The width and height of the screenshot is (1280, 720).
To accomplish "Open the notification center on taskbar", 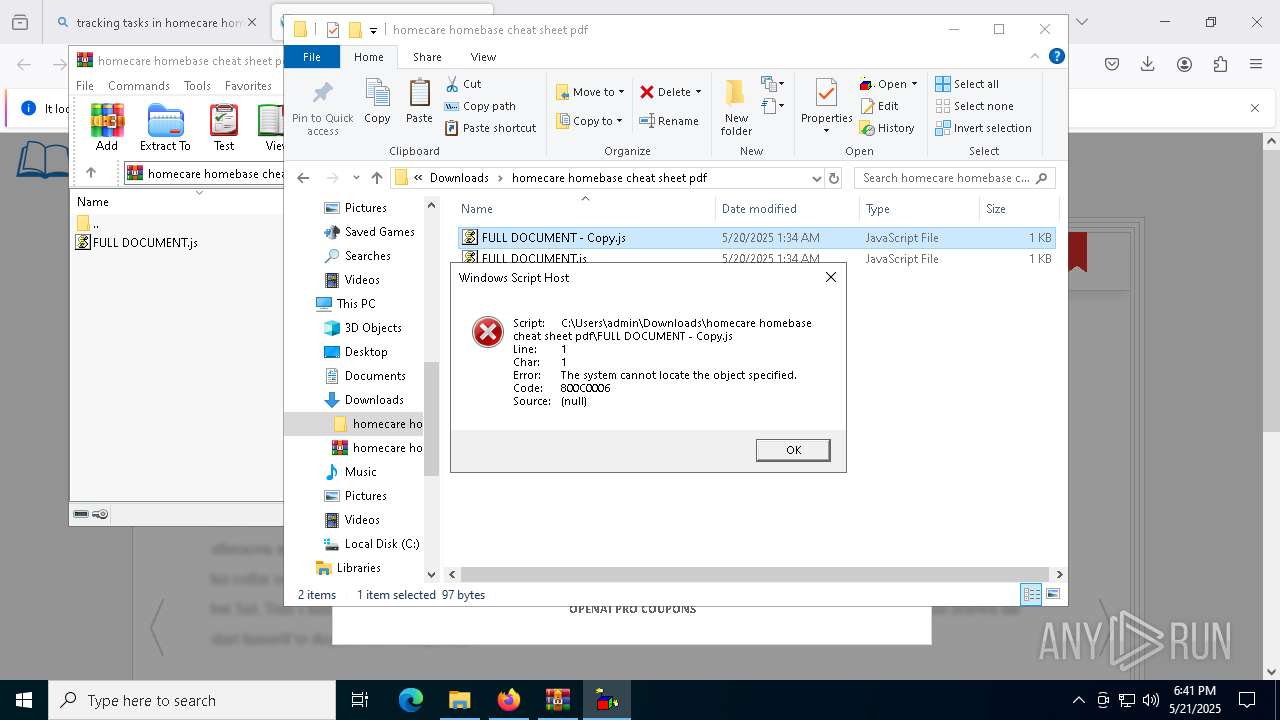I will (1247, 700).
